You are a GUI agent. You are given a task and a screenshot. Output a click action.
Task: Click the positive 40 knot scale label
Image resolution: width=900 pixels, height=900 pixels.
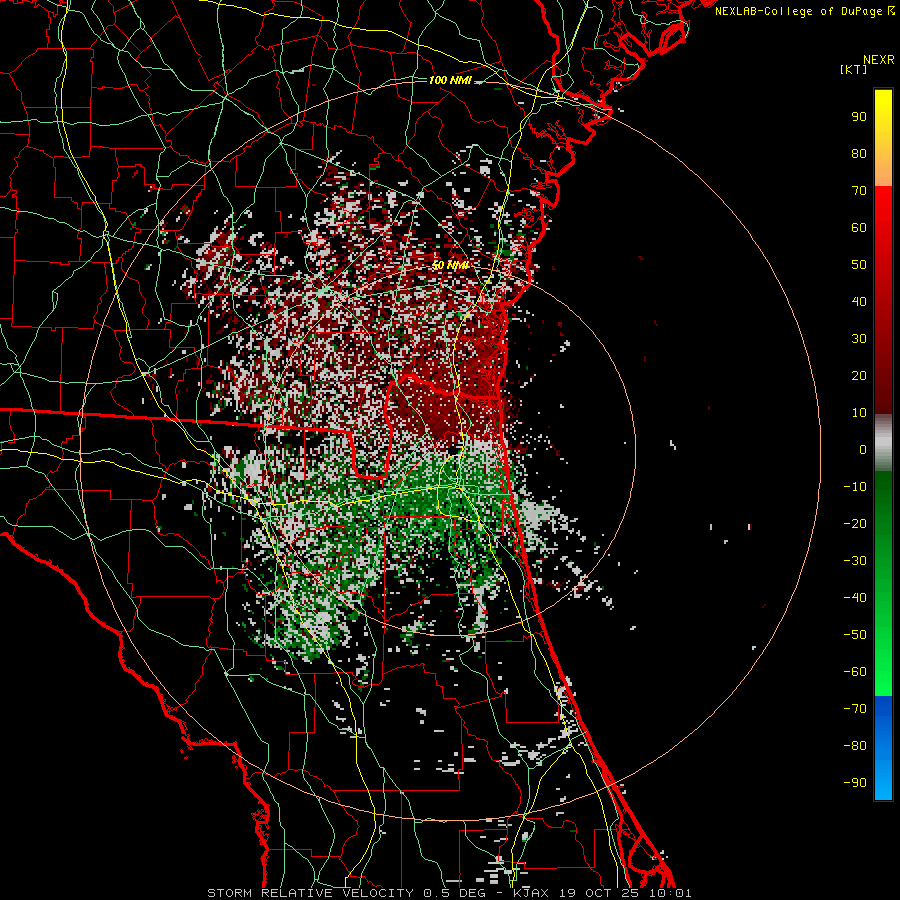(859, 302)
